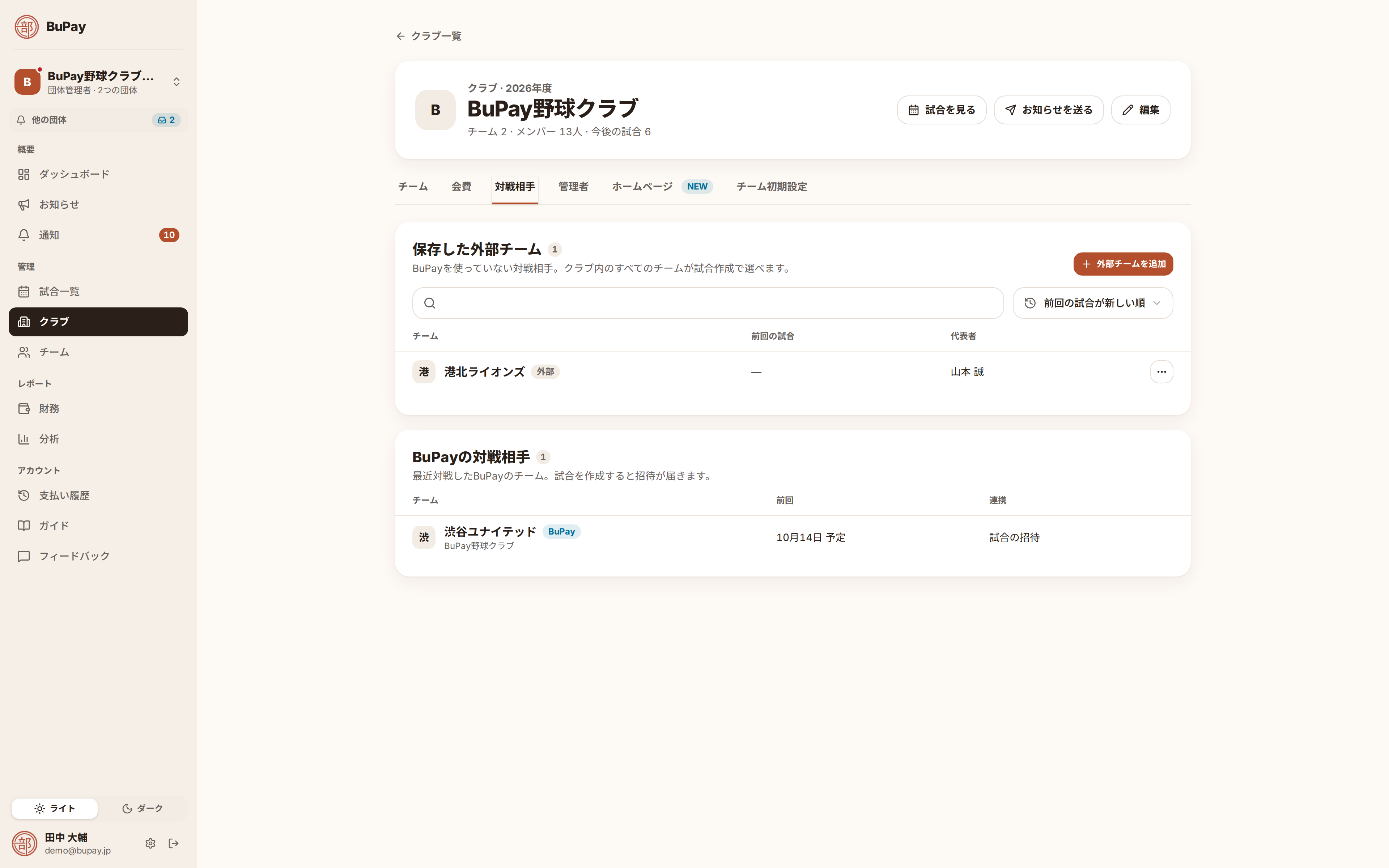1389x868 pixels.
Task: Go to お知らせ in the sidebar
Action: tap(98, 204)
